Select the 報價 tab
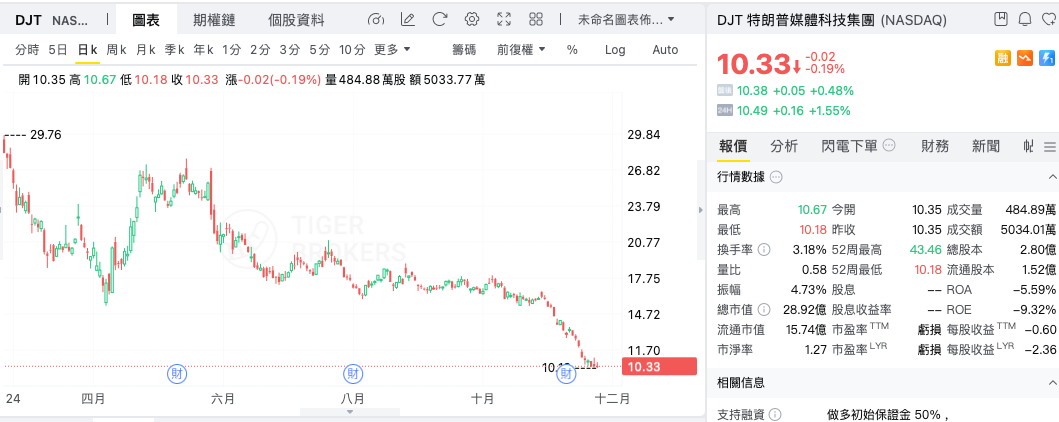 [x=733, y=146]
